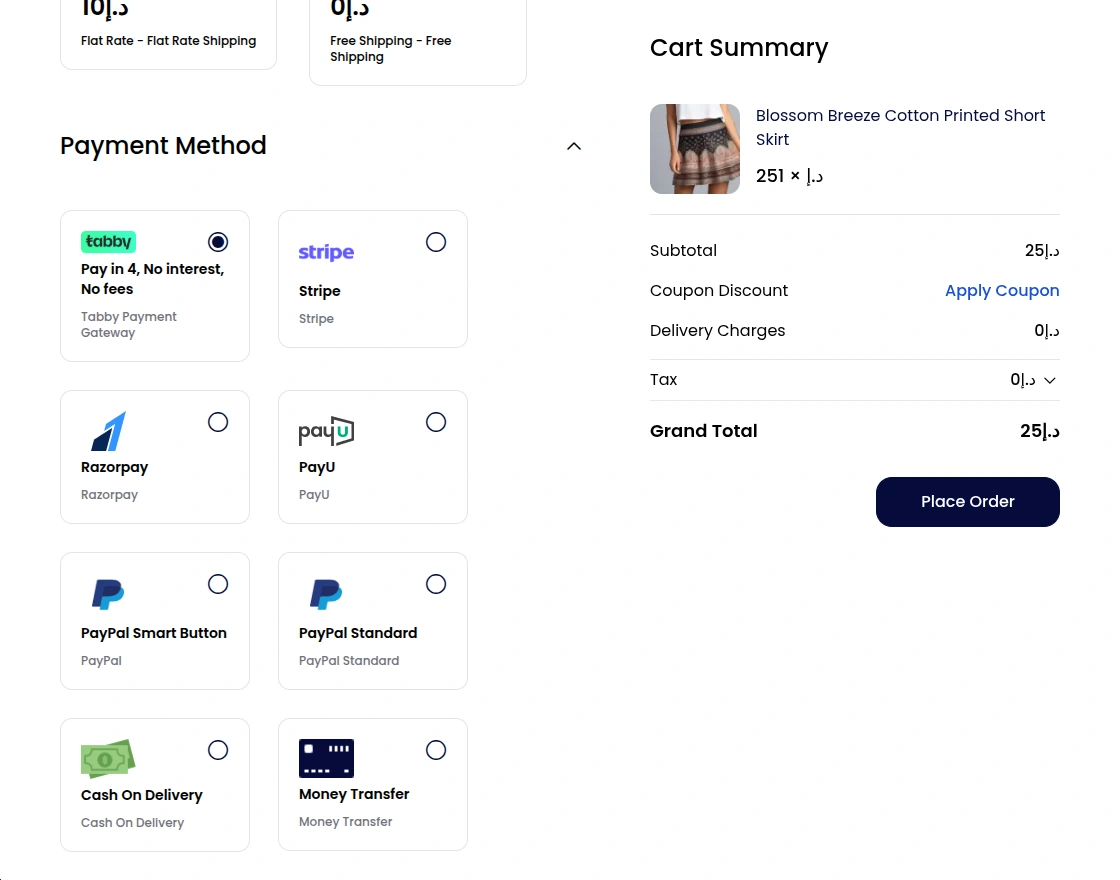
Task: Click the PayPal Smart Button logo
Action: pos(109,594)
